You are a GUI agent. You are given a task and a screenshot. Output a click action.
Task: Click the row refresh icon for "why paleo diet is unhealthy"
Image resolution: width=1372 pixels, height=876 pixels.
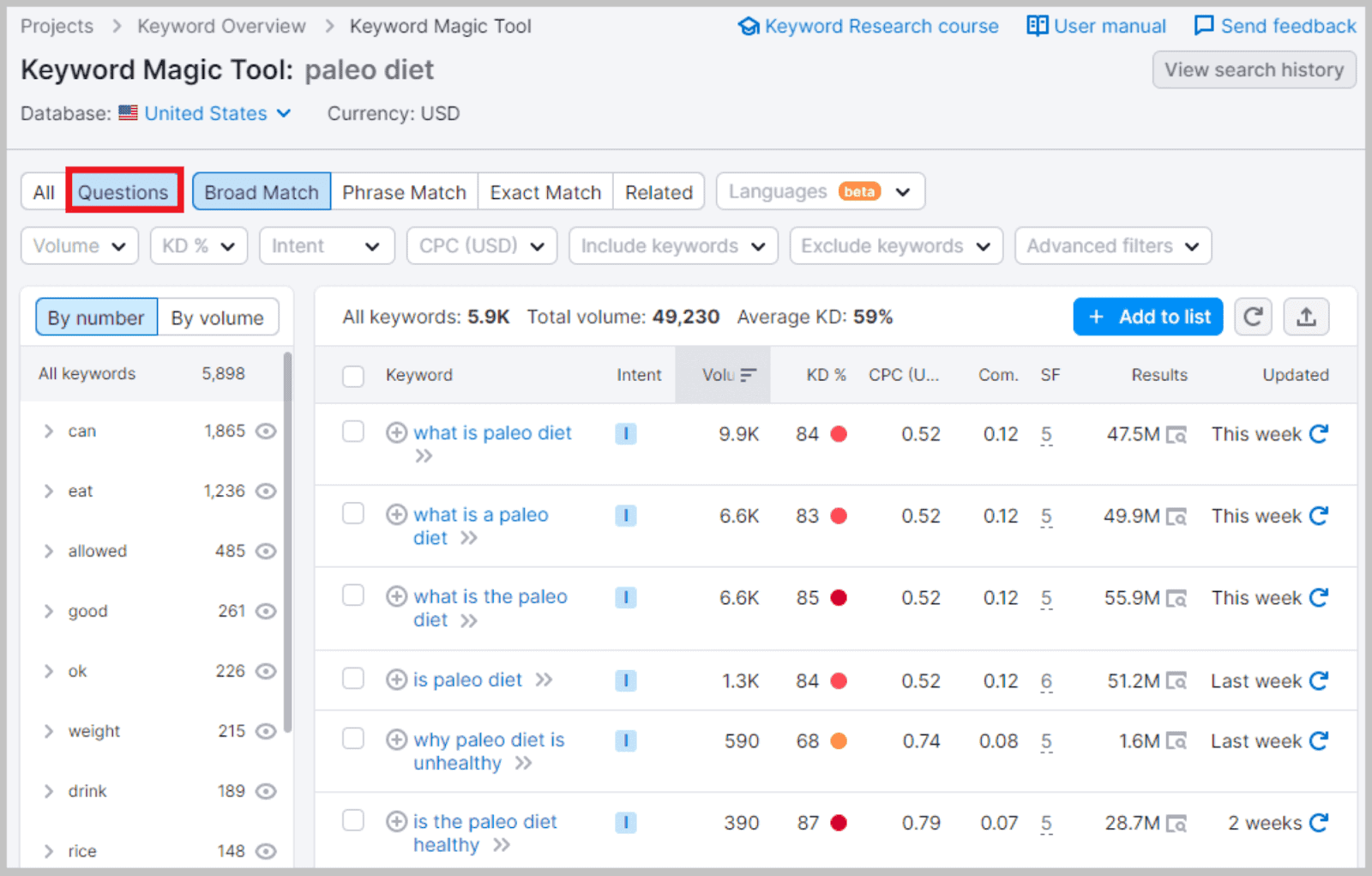[1317, 740]
